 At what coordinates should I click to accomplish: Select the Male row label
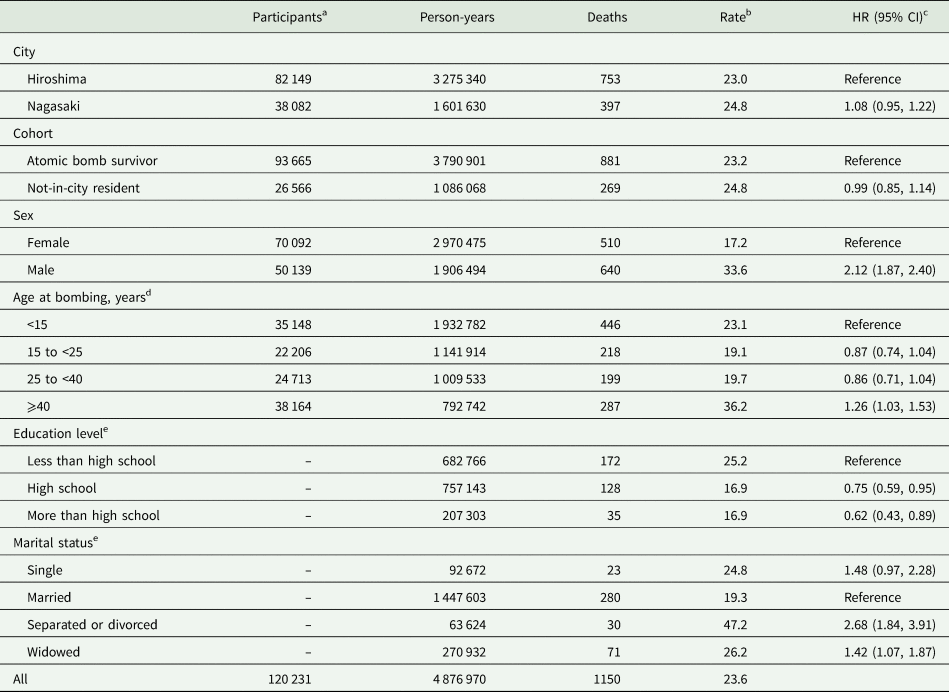44,268
